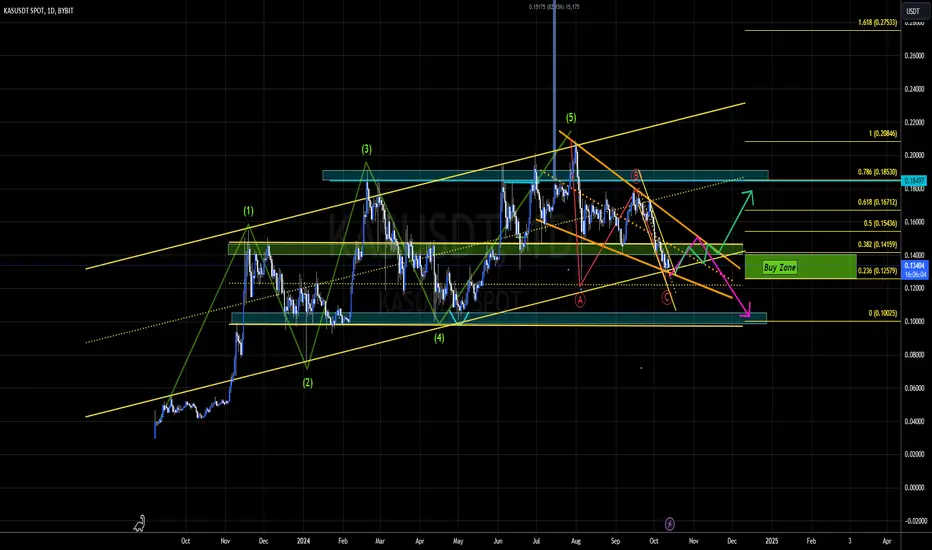Click 2025 on the time axis
Image resolution: width=932 pixels, height=550 pixels.
coord(772,541)
